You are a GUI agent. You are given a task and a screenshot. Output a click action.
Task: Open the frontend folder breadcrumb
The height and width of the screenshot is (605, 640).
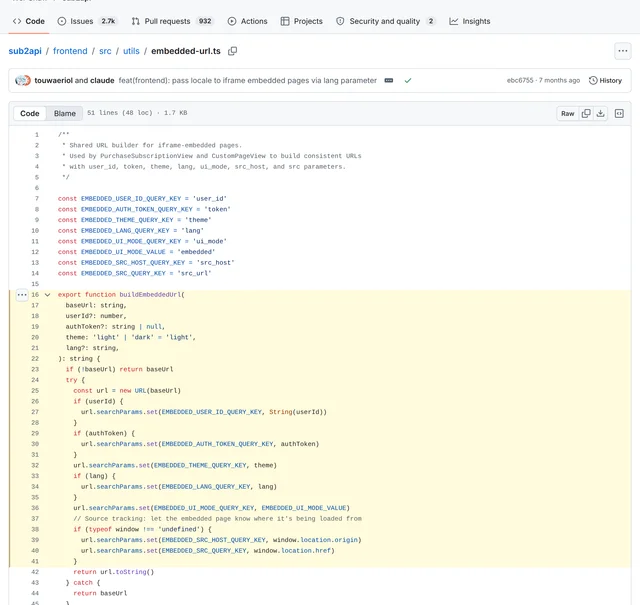pyautogui.click(x=70, y=51)
